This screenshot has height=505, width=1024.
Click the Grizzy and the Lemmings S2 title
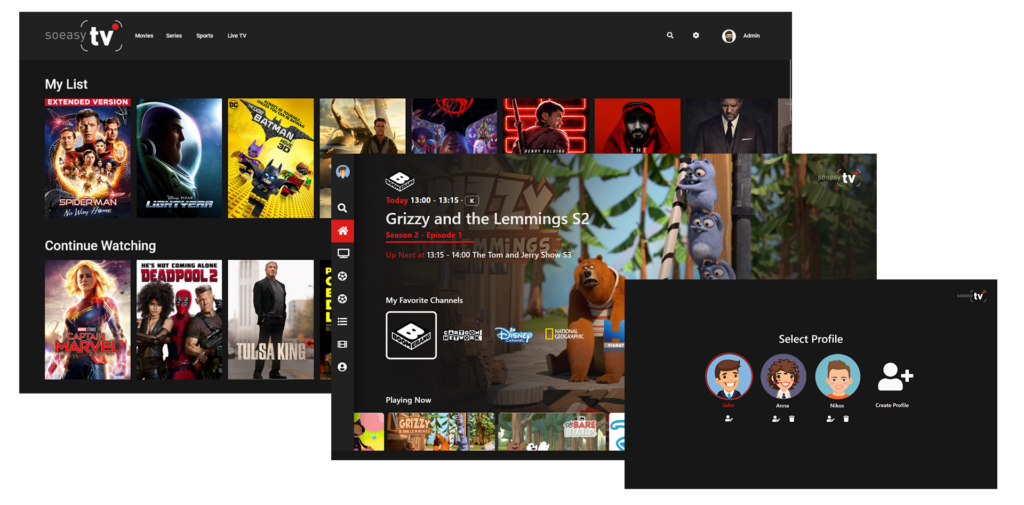pos(487,219)
